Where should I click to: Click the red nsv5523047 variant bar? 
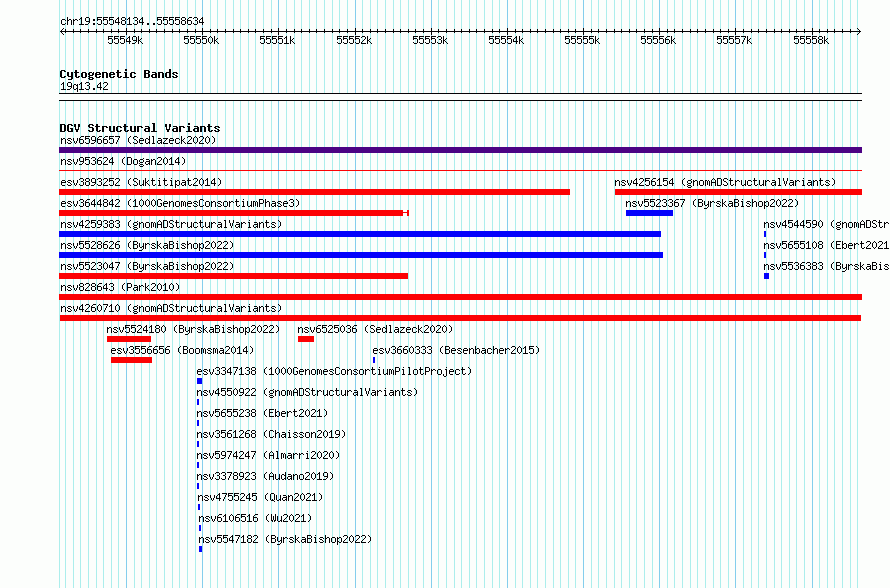click(233, 276)
